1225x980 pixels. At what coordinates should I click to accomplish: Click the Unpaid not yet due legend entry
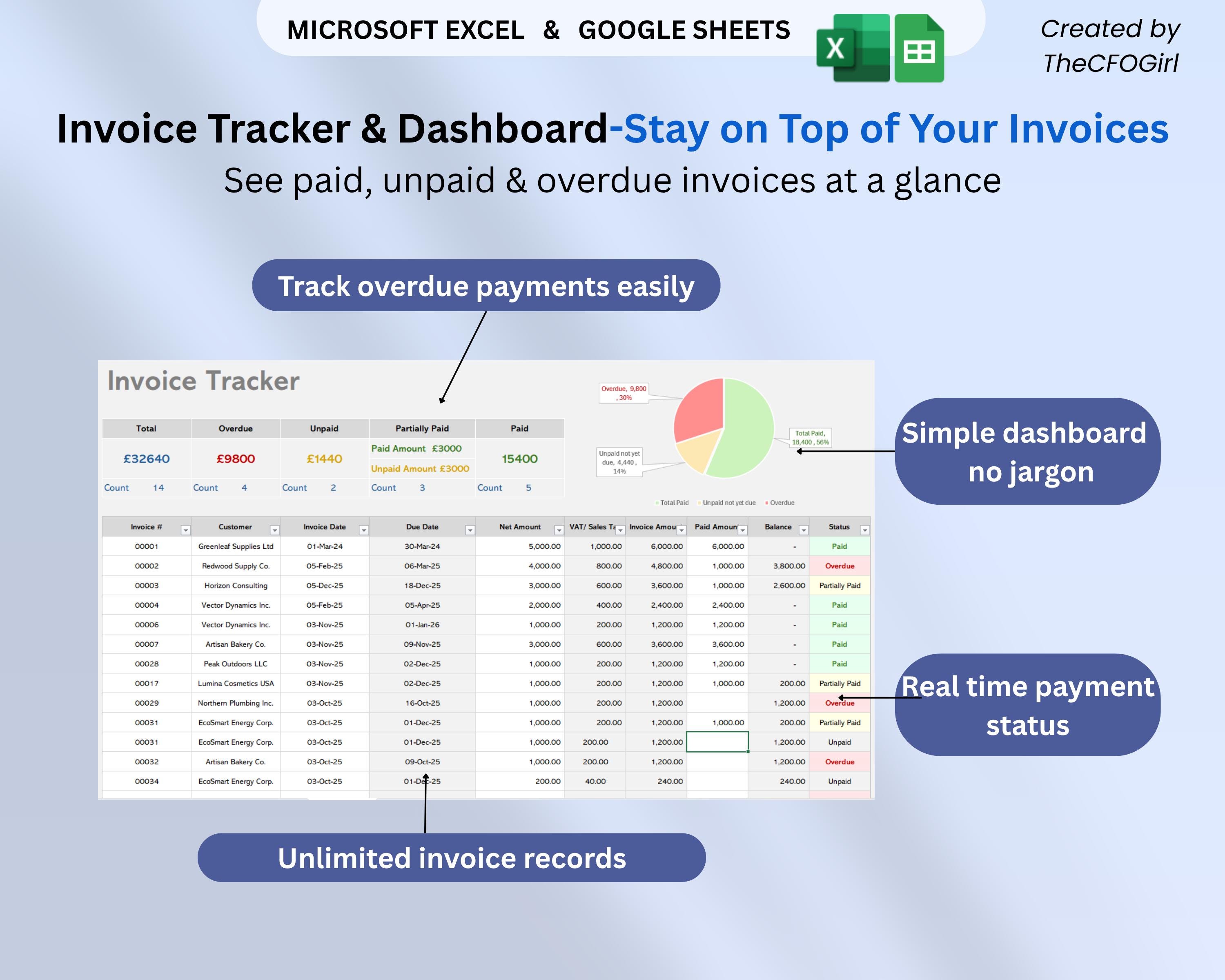726,503
